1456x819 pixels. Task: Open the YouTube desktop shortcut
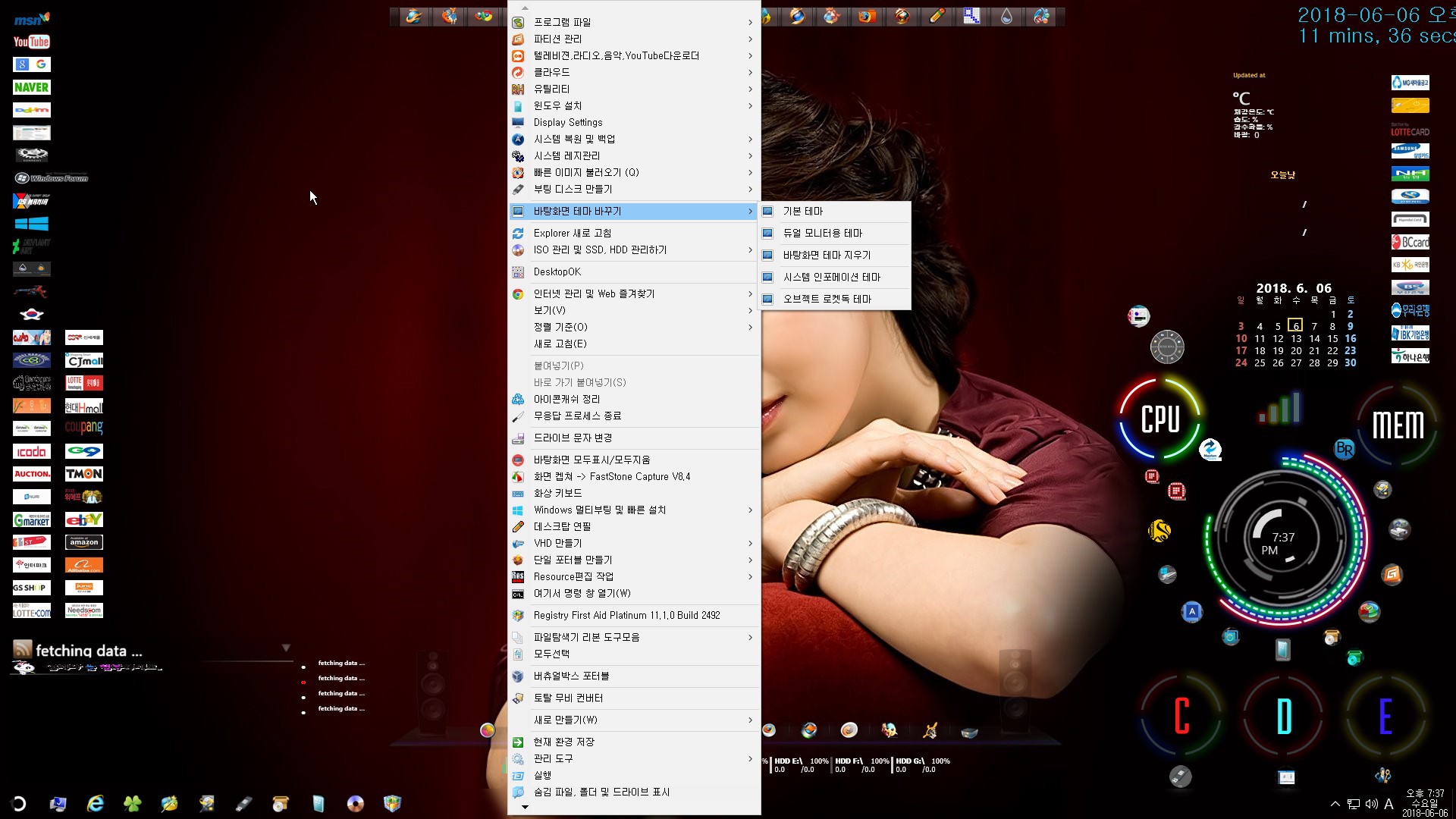point(32,42)
